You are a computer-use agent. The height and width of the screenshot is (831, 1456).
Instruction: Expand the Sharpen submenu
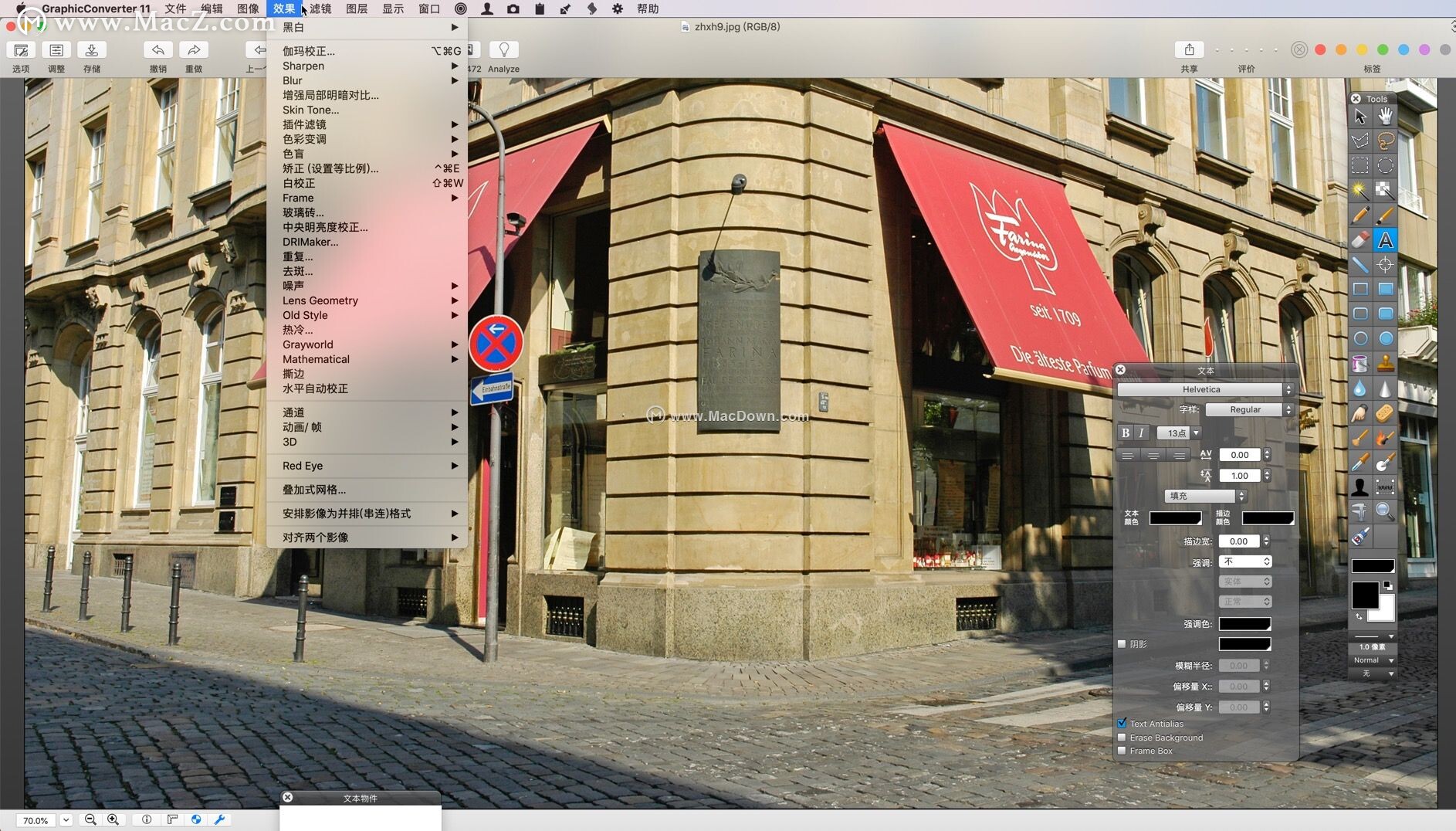367,66
